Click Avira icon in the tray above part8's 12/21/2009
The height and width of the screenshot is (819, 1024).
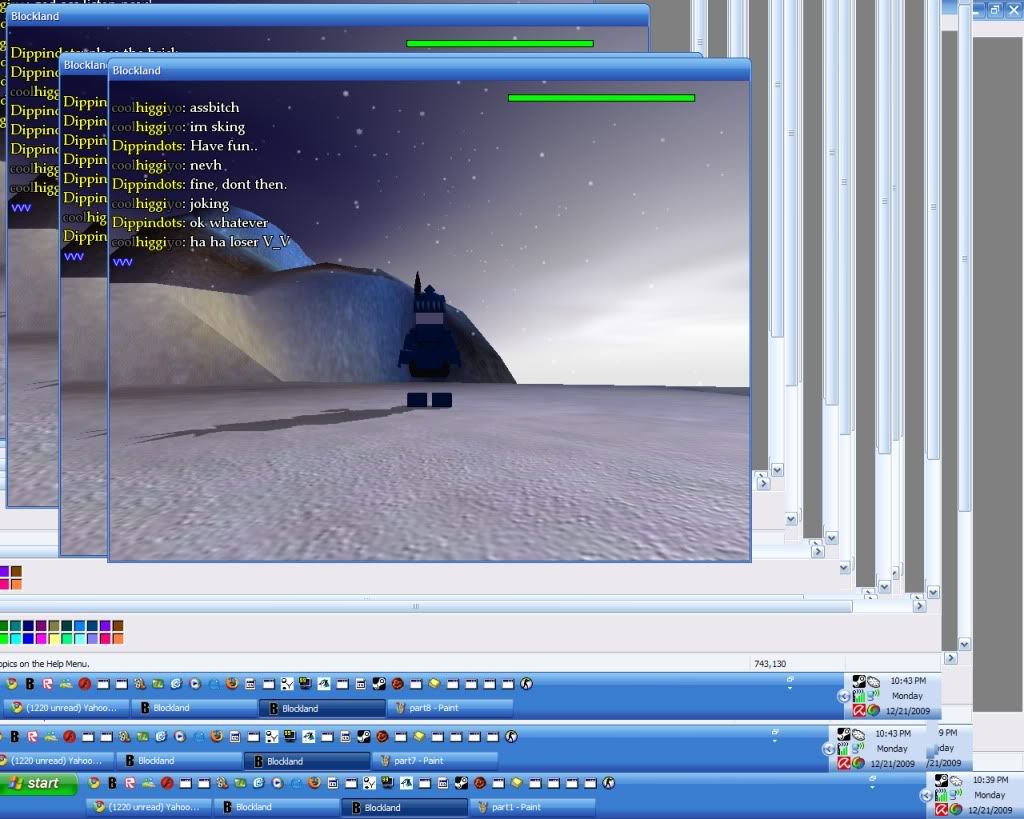click(859, 711)
